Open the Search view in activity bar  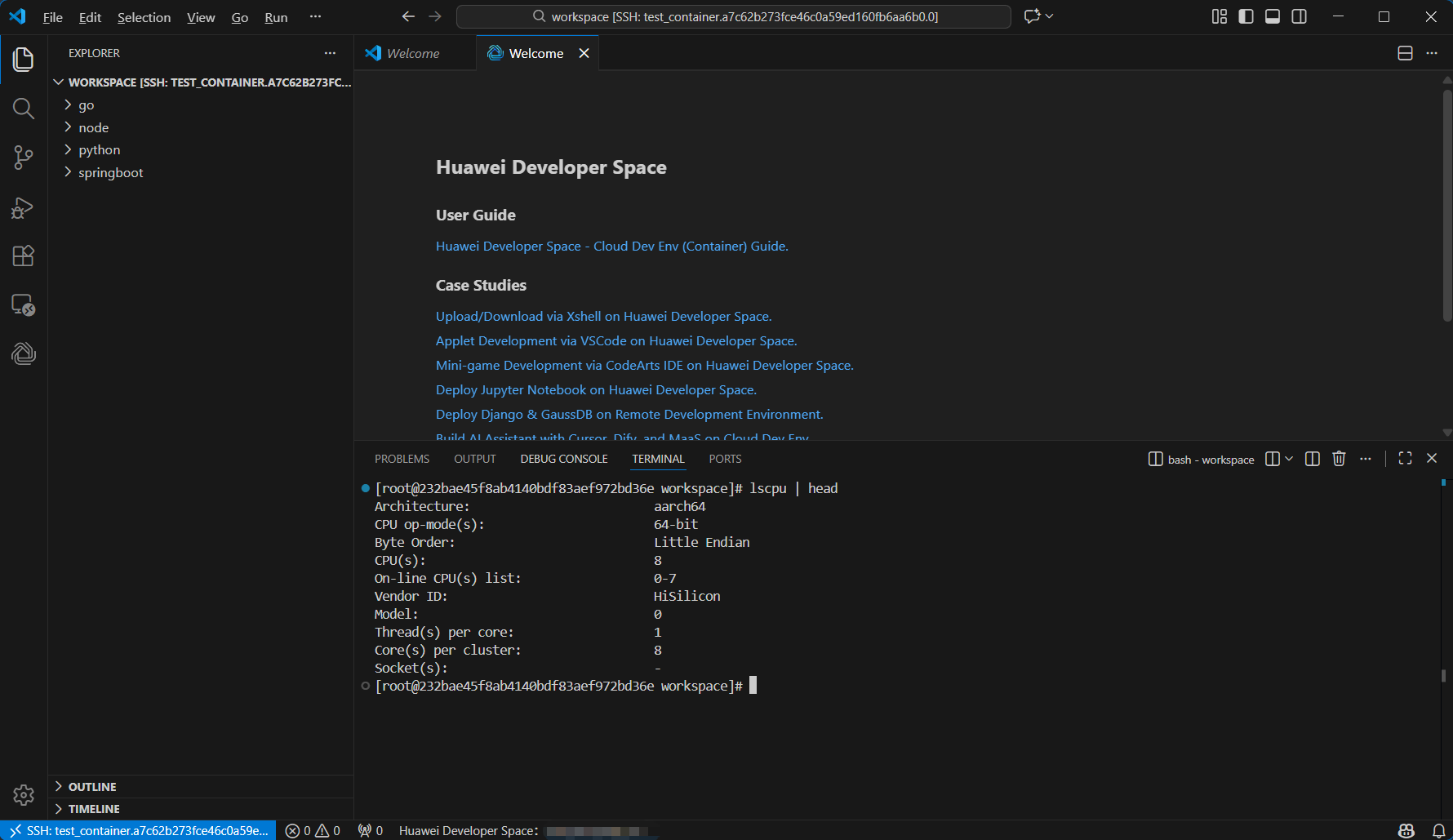[24, 109]
